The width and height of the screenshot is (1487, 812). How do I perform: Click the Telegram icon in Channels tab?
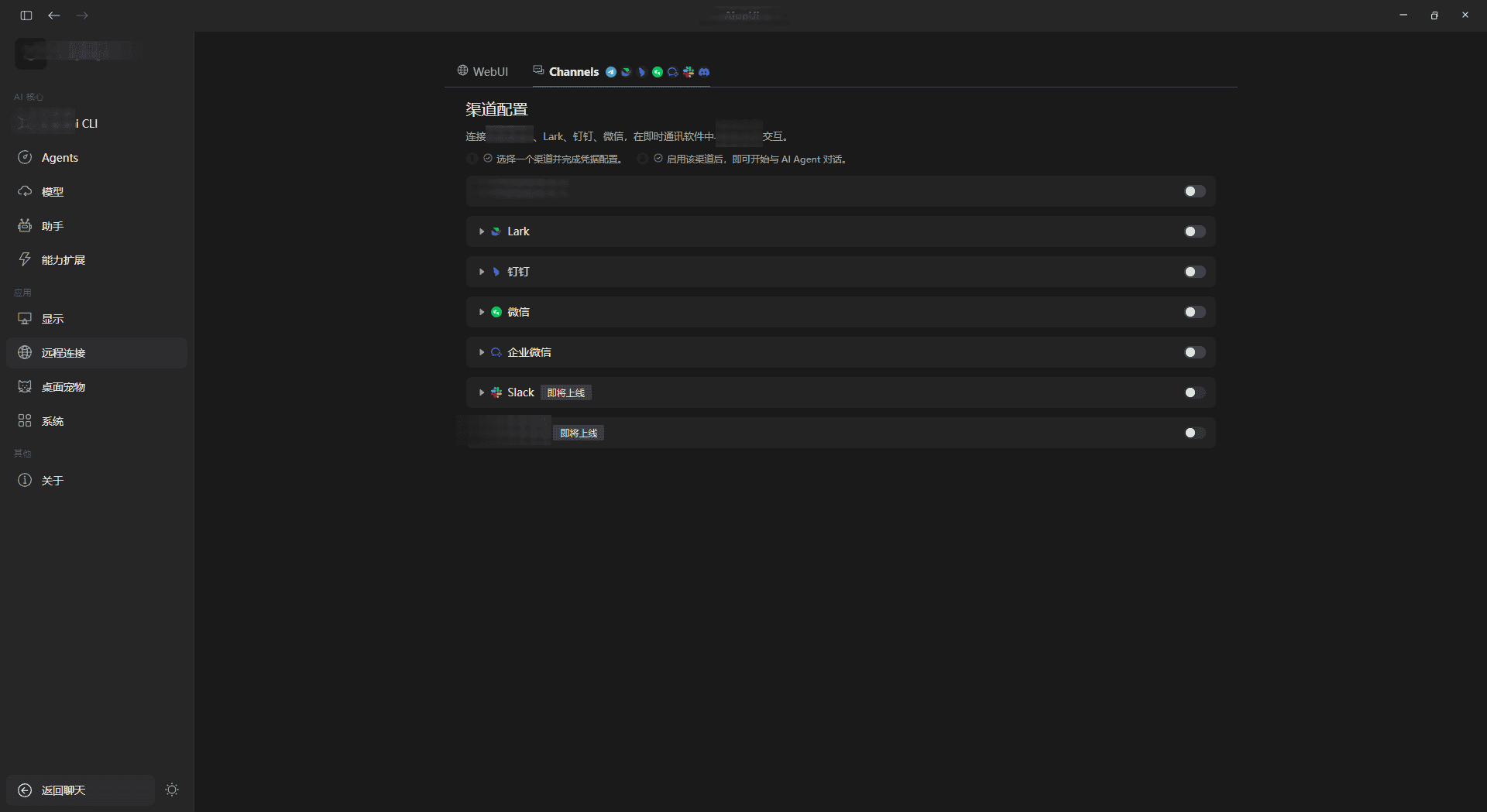[x=611, y=72]
